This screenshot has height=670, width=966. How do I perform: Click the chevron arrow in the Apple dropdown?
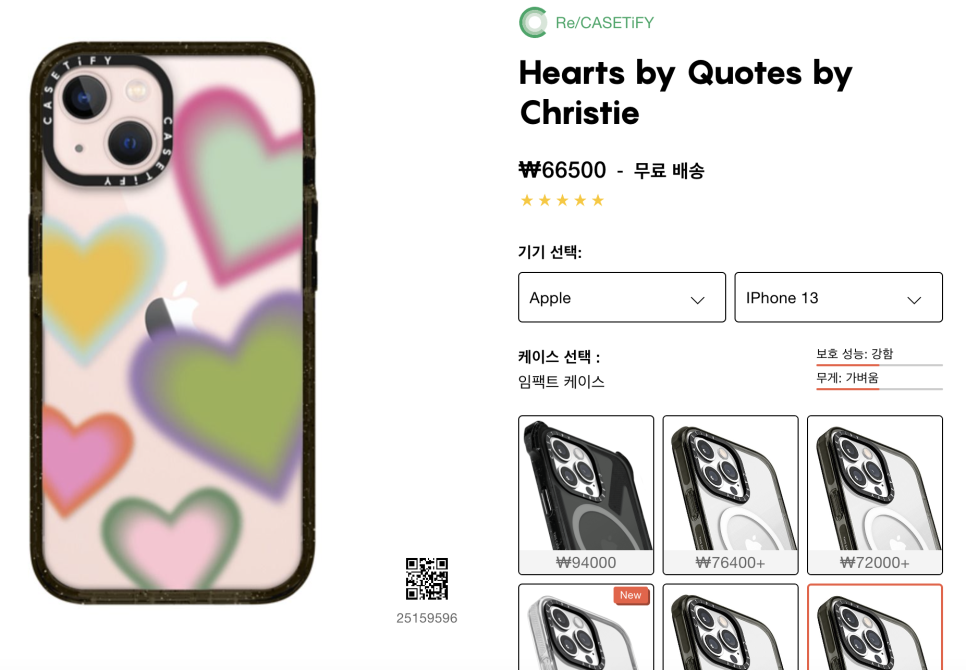697,300
